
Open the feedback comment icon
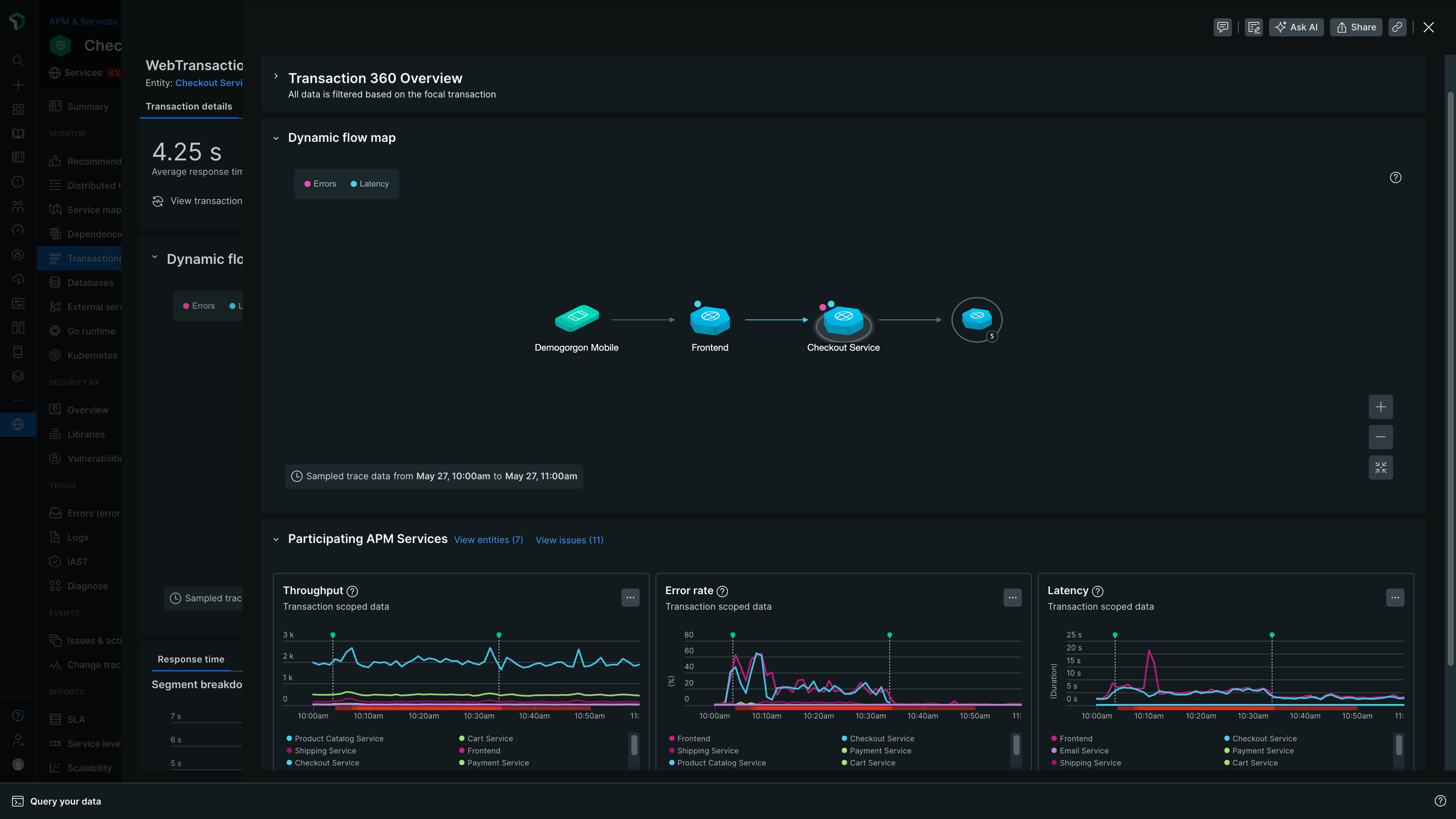(x=1222, y=27)
